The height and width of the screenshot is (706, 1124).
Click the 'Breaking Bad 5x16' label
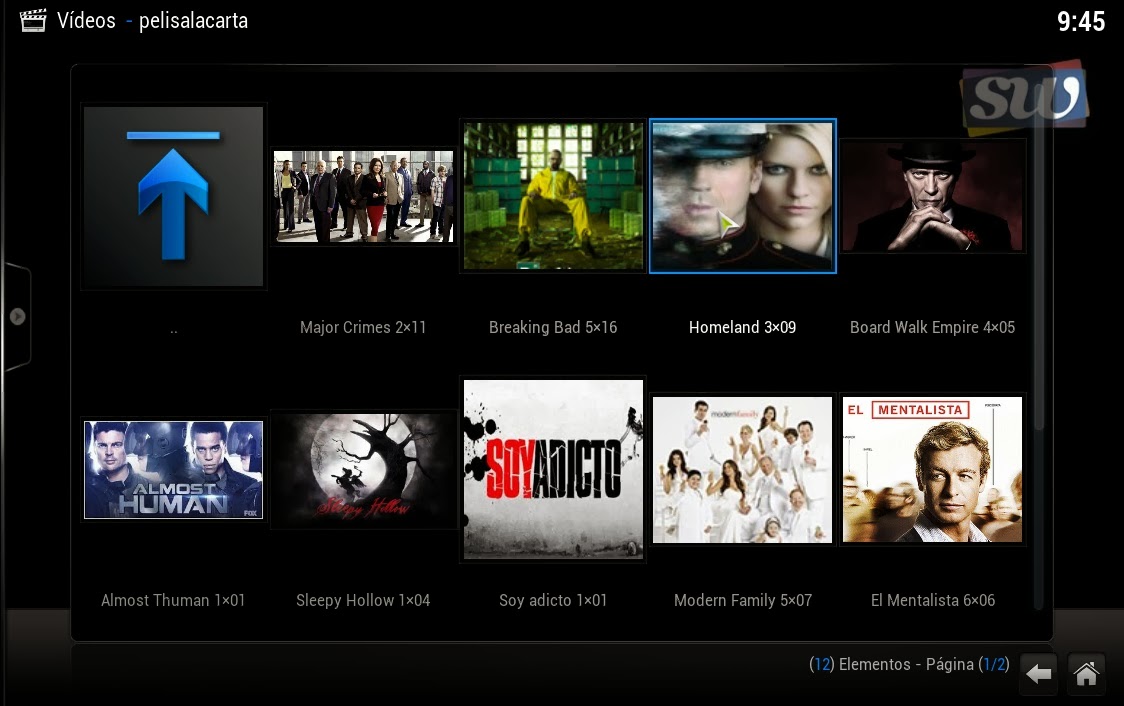coord(553,328)
